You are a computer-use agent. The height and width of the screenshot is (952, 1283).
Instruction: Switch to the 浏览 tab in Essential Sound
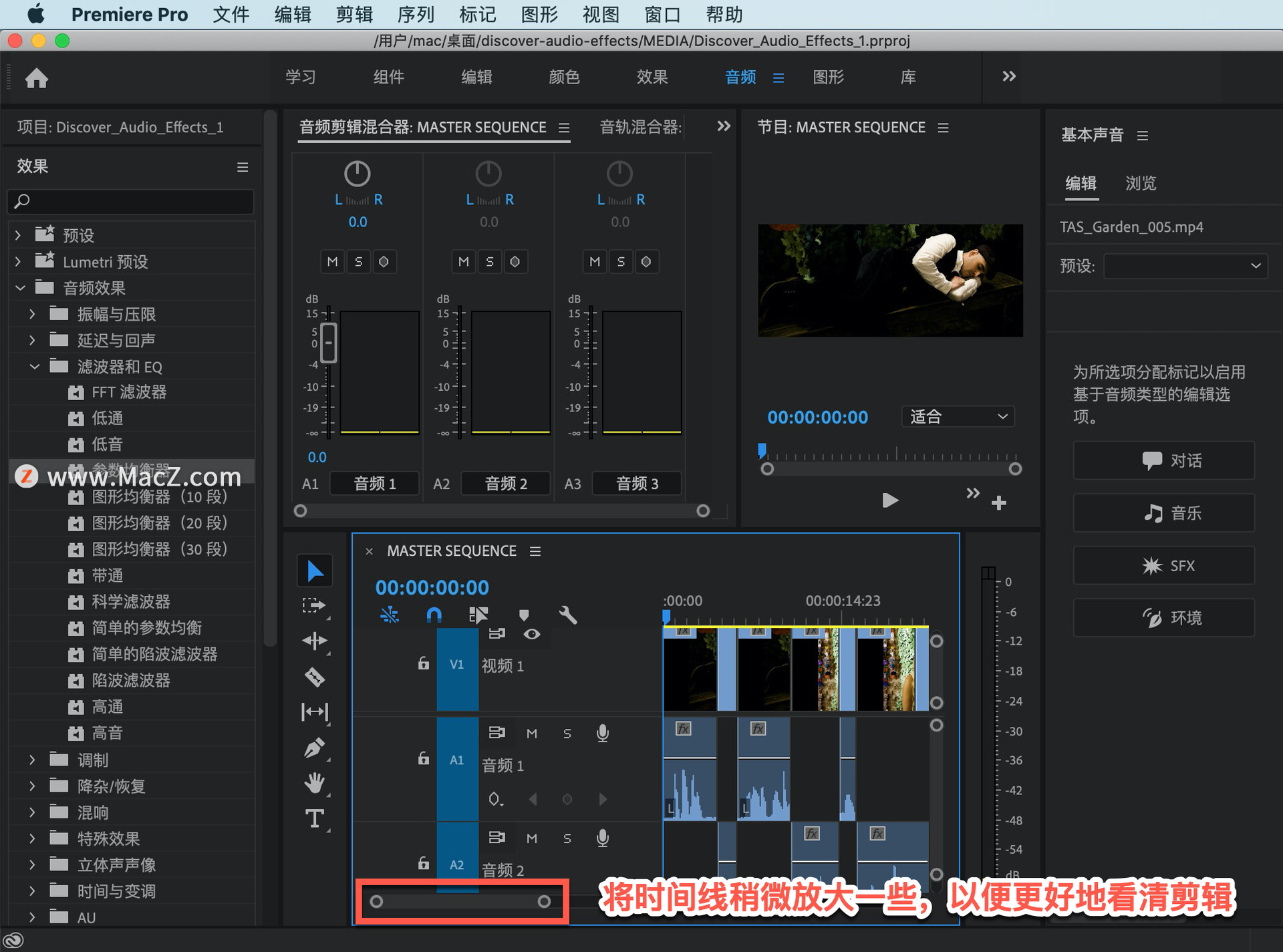tap(1141, 183)
